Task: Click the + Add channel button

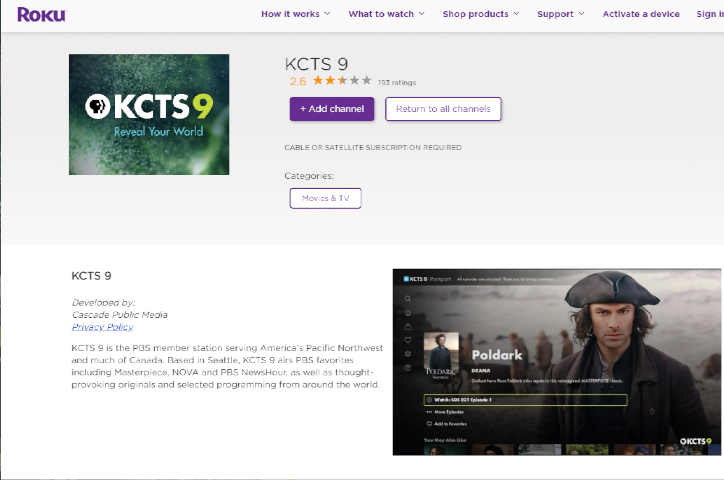Action: coord(332,109)
